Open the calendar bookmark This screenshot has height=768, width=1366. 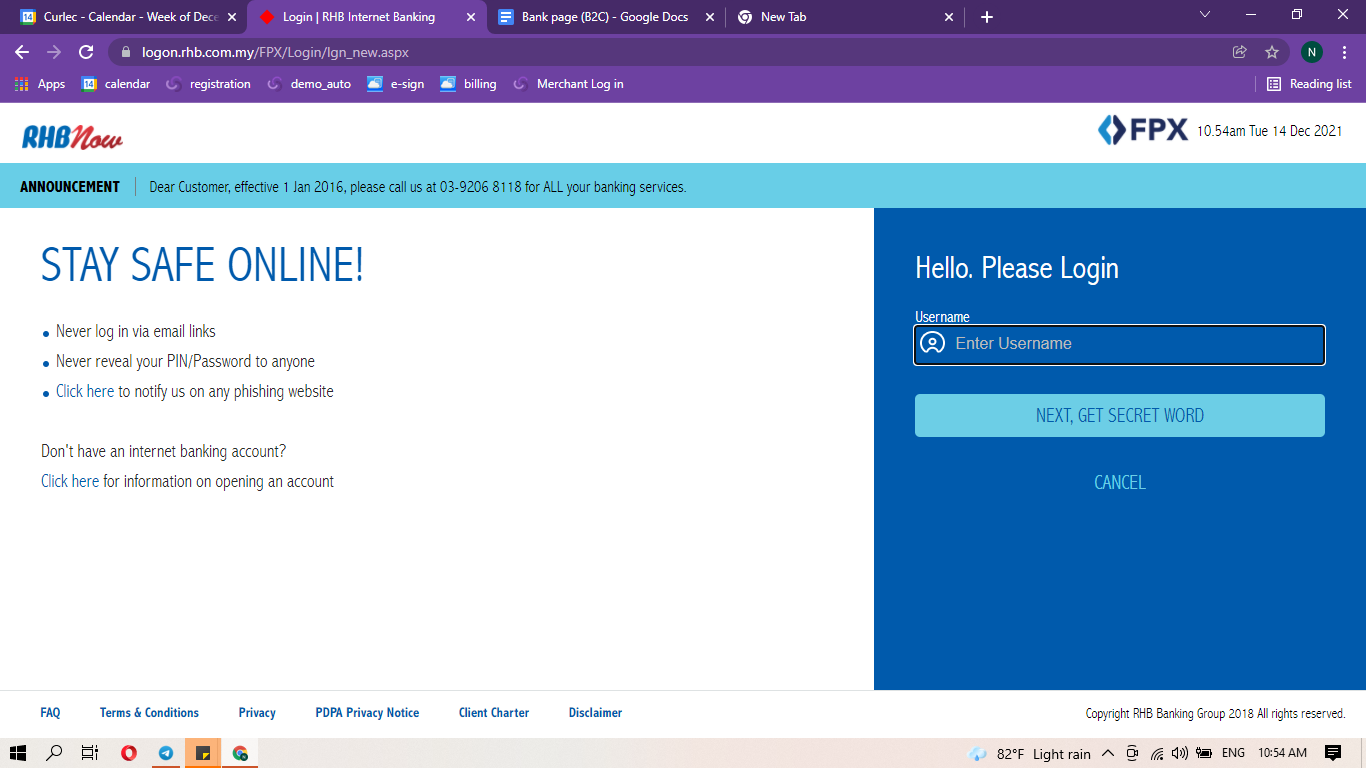click(116, 84)
